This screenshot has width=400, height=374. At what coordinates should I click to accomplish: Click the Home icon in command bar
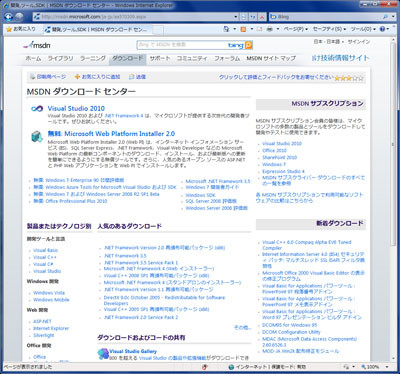point(226,29)
